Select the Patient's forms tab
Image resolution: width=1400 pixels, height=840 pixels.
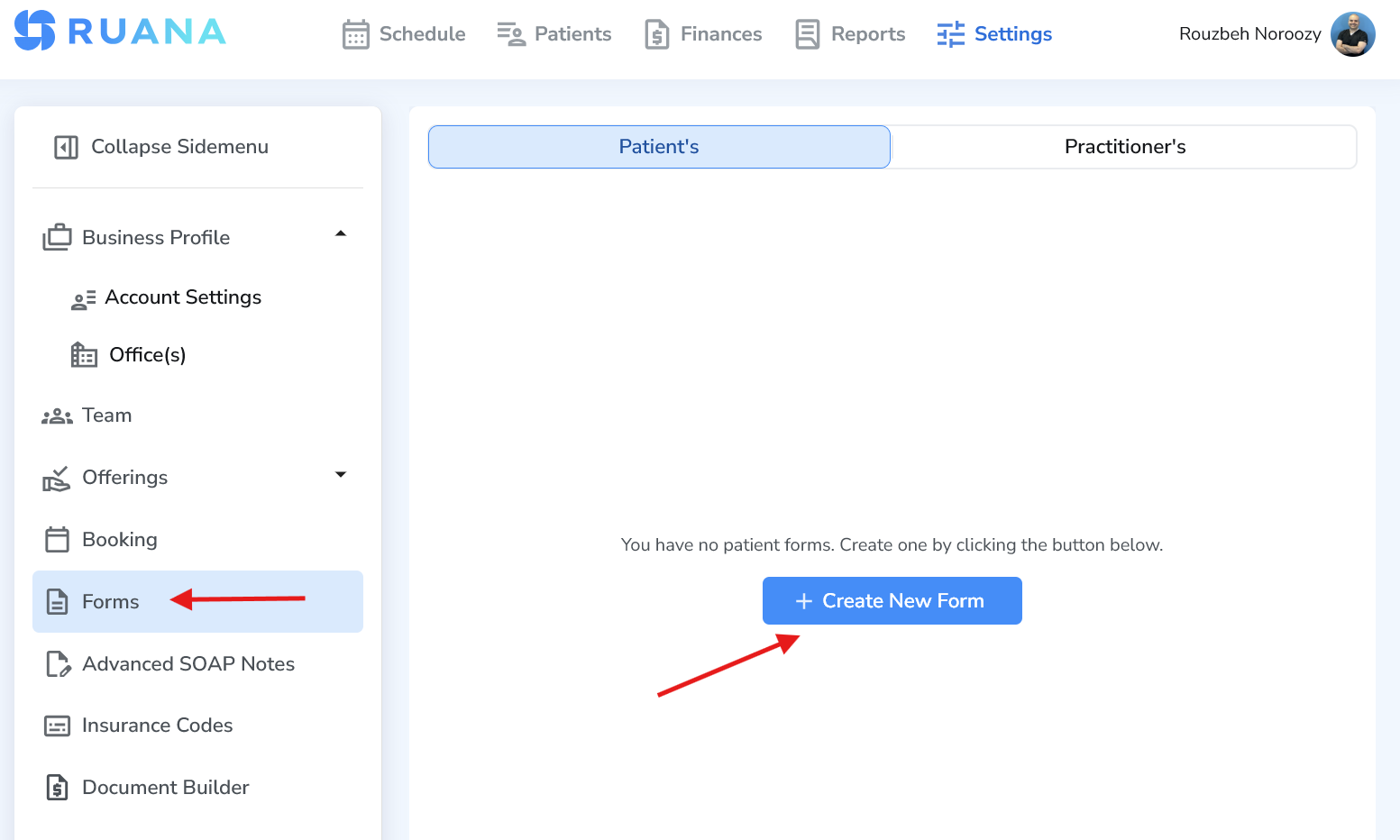(x=659, y=147)
